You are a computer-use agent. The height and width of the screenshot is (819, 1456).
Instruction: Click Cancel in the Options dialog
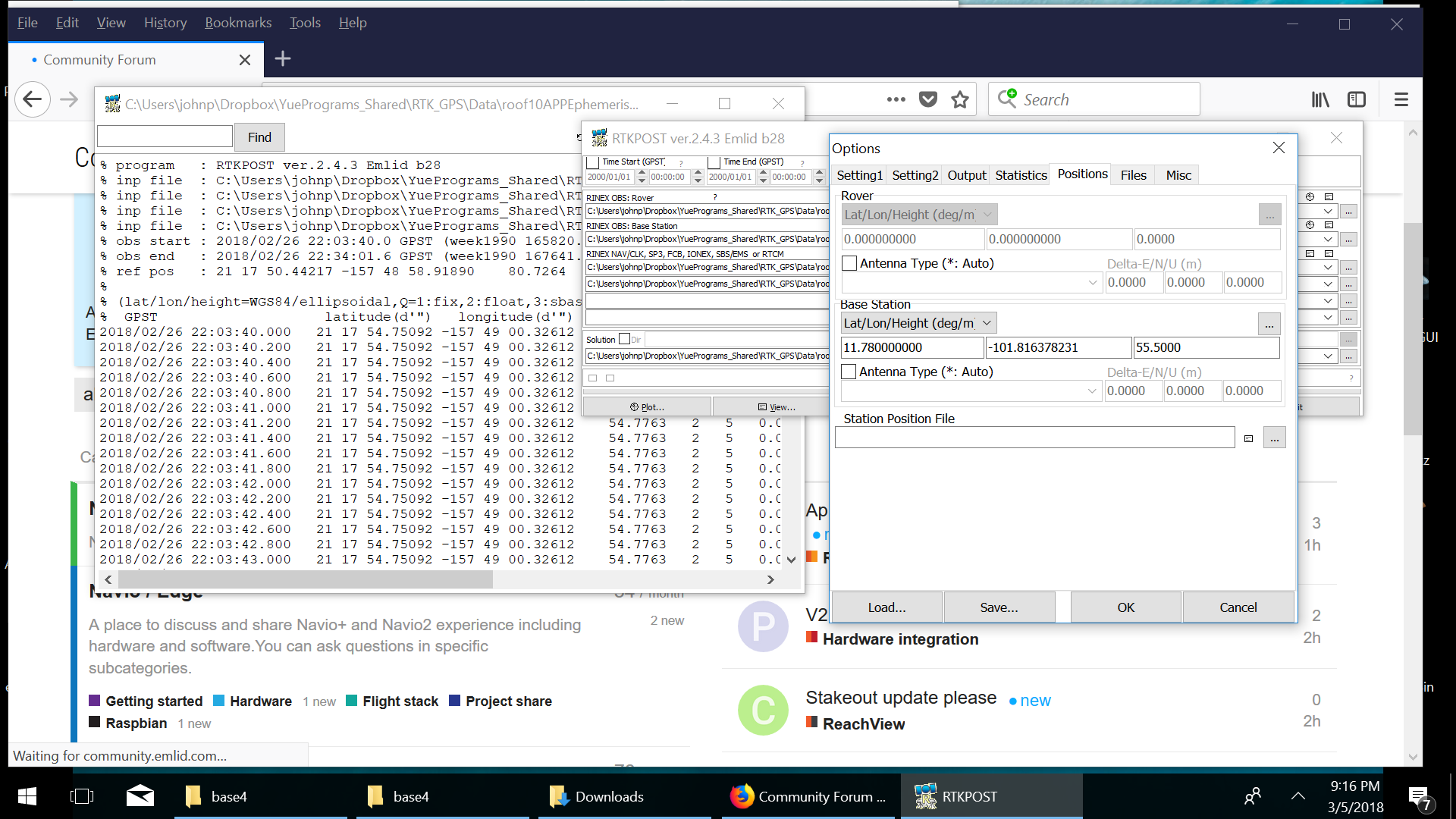1238,607
